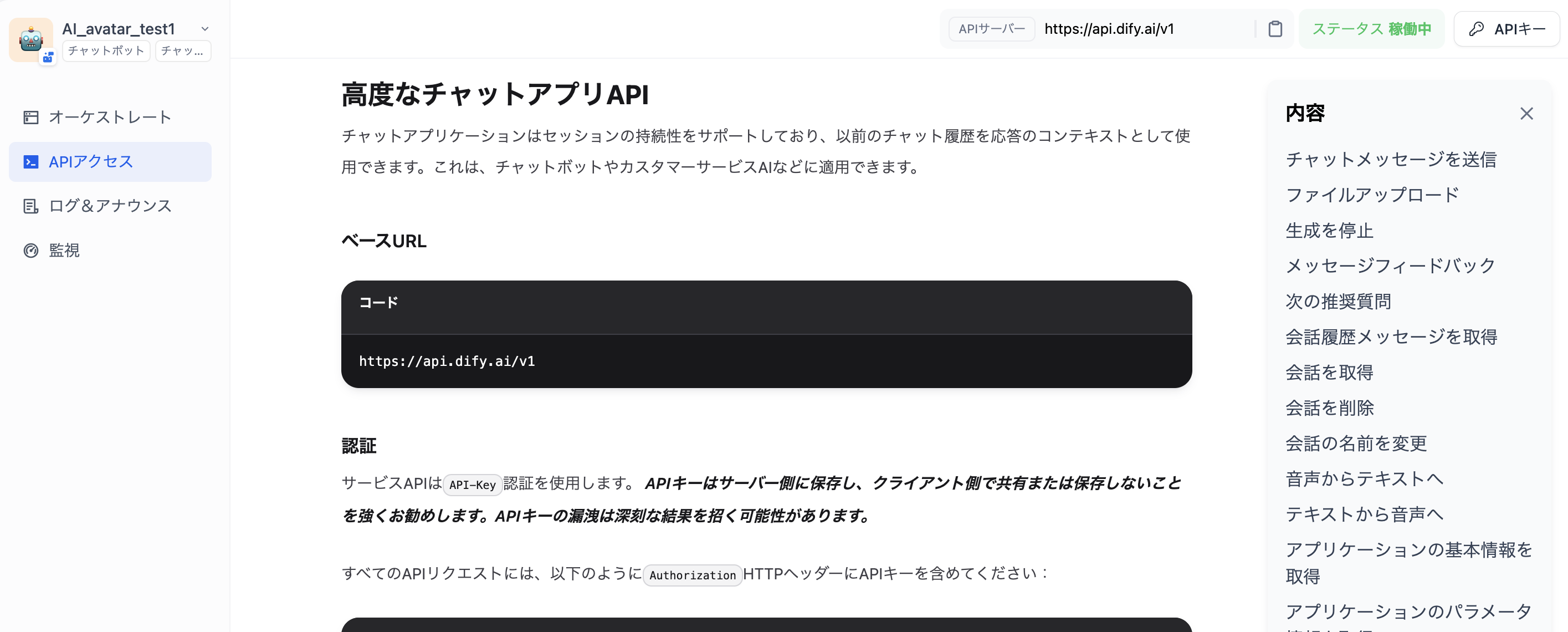
Task: Close the 内容 contents panel
Action: coord(1527,113)
